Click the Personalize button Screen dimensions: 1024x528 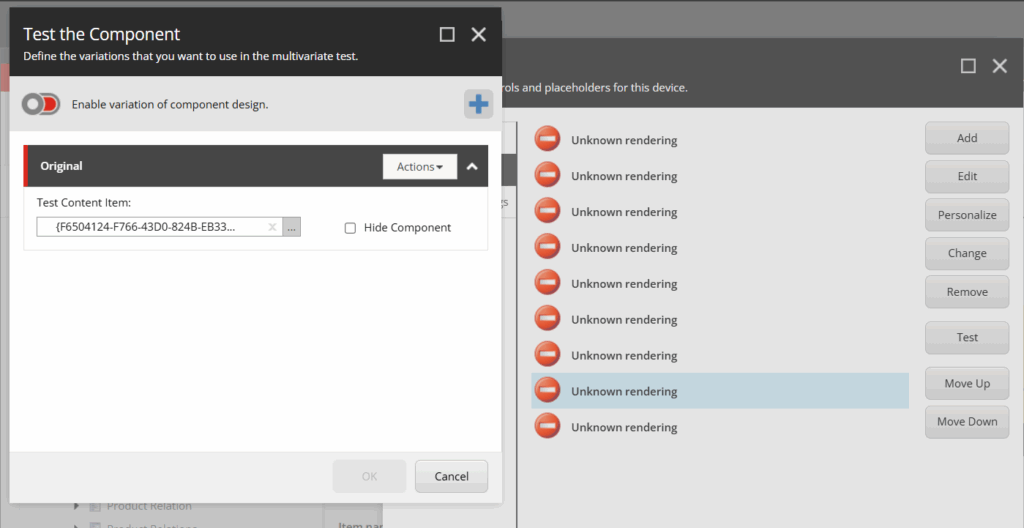(967, 215)
